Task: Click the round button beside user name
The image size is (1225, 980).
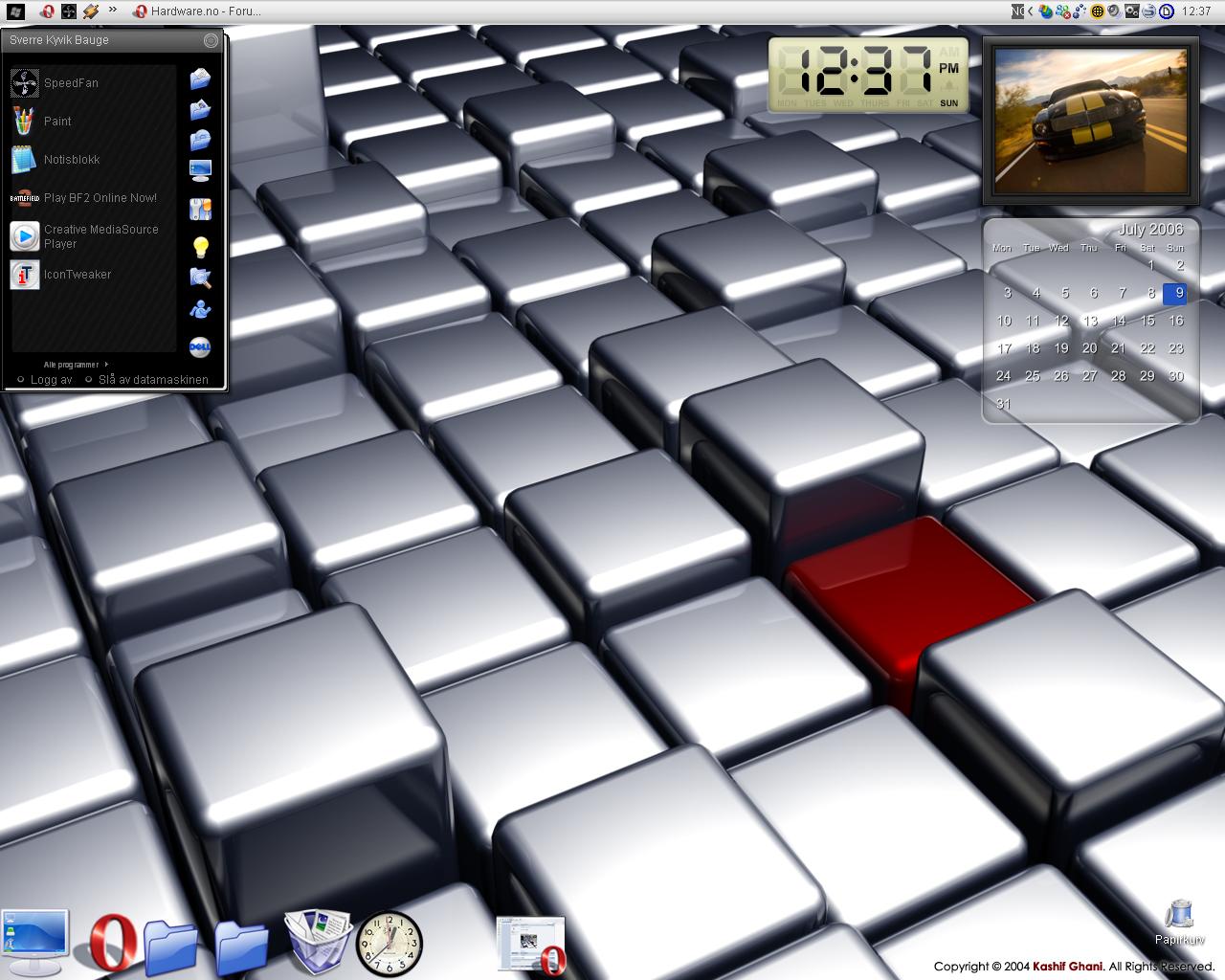Action: point(211,40)
